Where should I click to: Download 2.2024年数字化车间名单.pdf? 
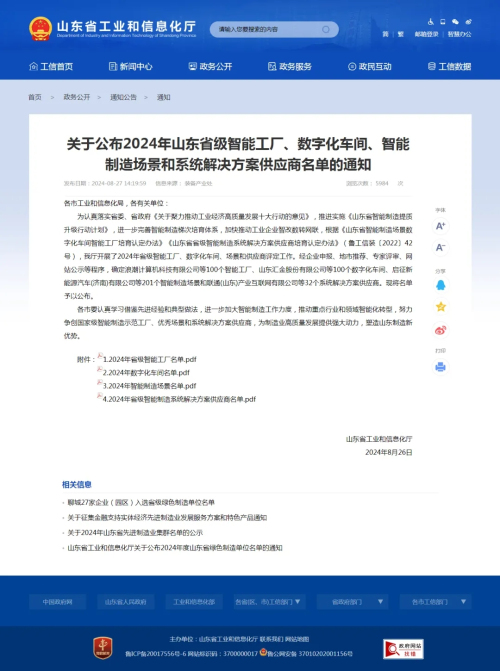(146, 373)
